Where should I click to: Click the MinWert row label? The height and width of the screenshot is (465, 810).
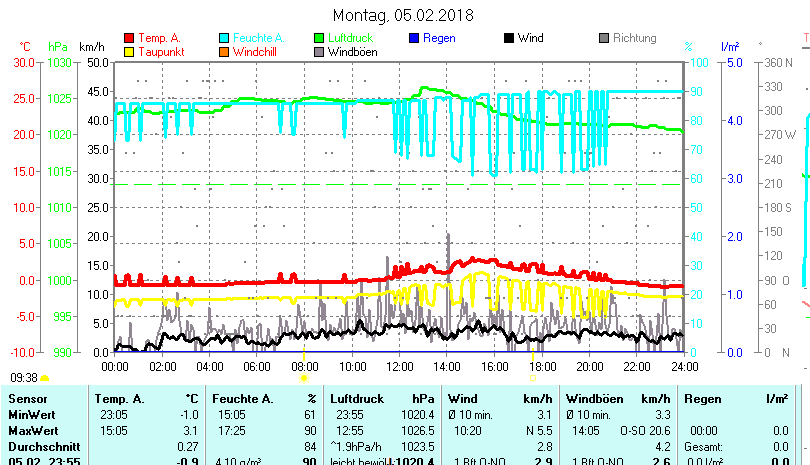click(x=31, y=414)
